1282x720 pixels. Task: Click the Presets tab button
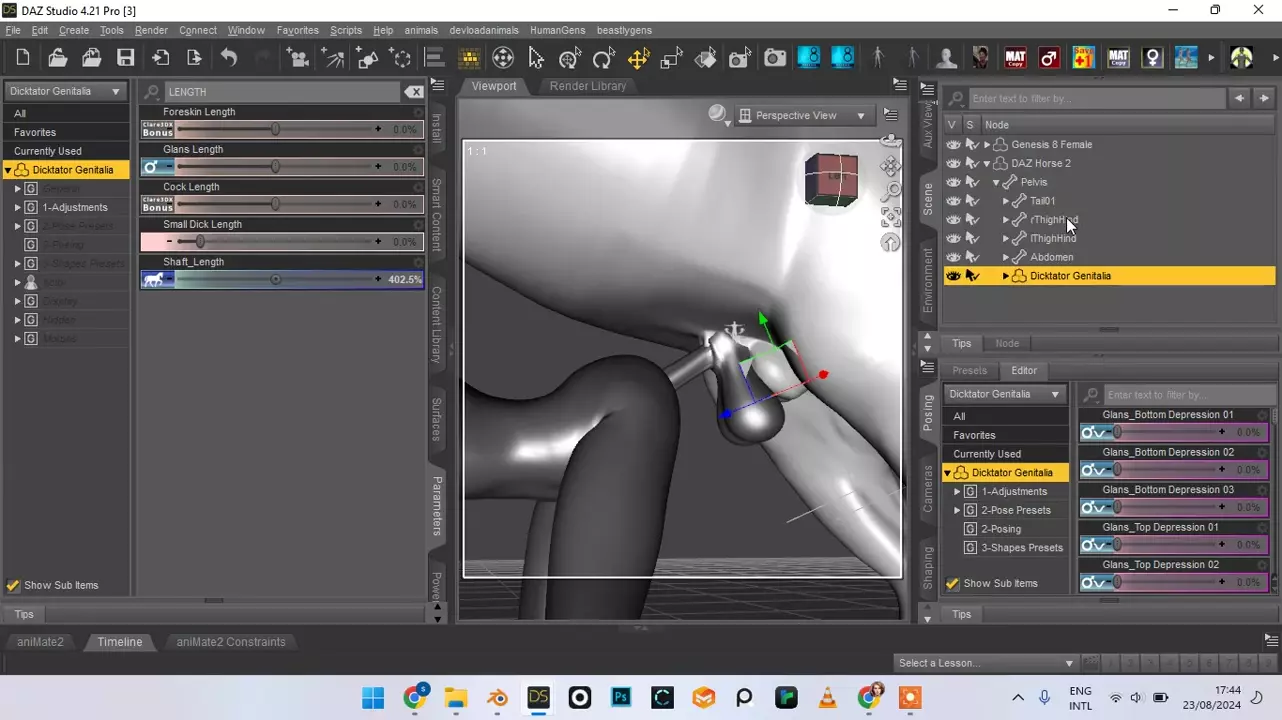(969, 370)
